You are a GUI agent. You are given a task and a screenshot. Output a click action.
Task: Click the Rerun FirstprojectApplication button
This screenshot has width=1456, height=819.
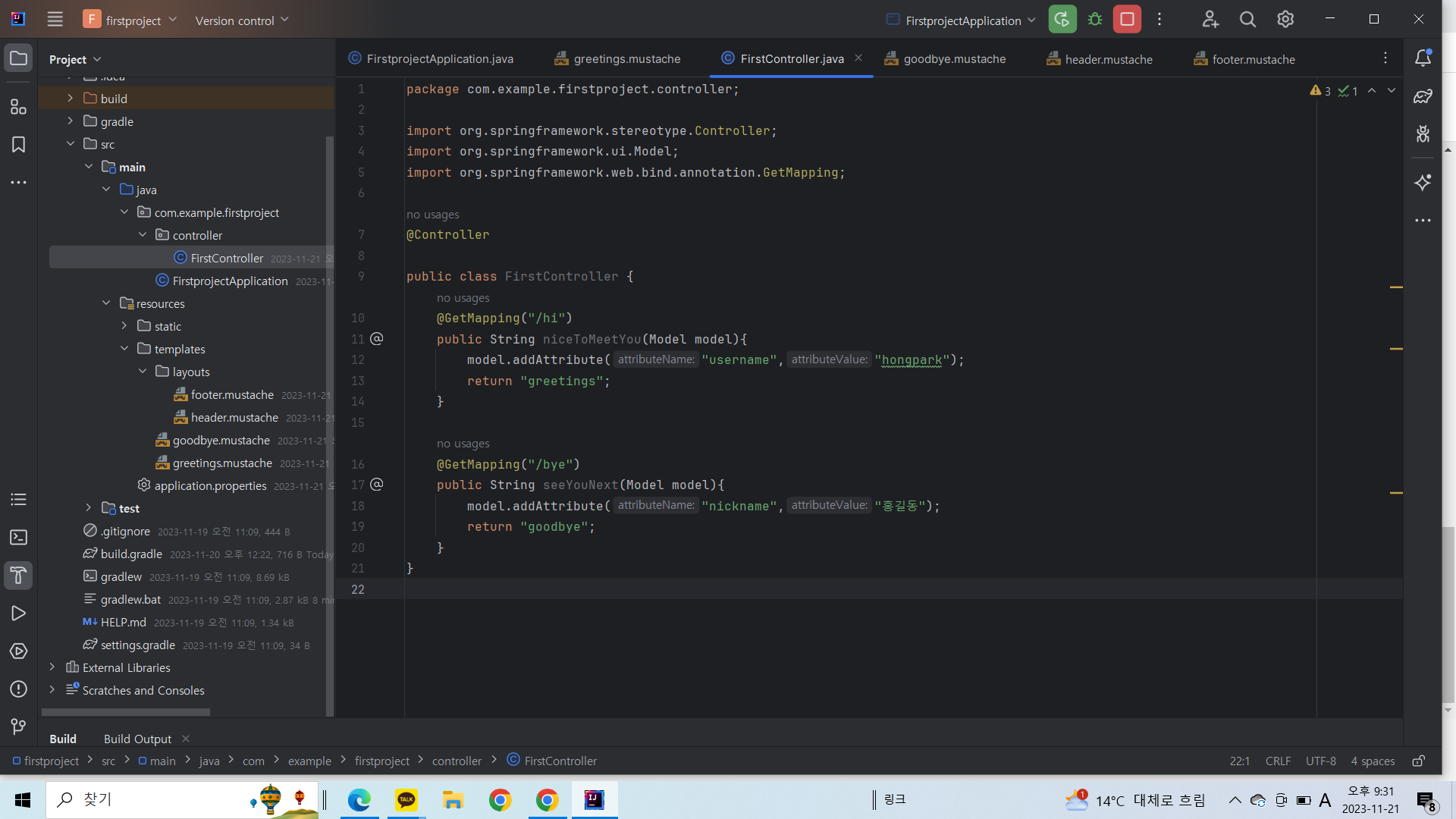1062,20
